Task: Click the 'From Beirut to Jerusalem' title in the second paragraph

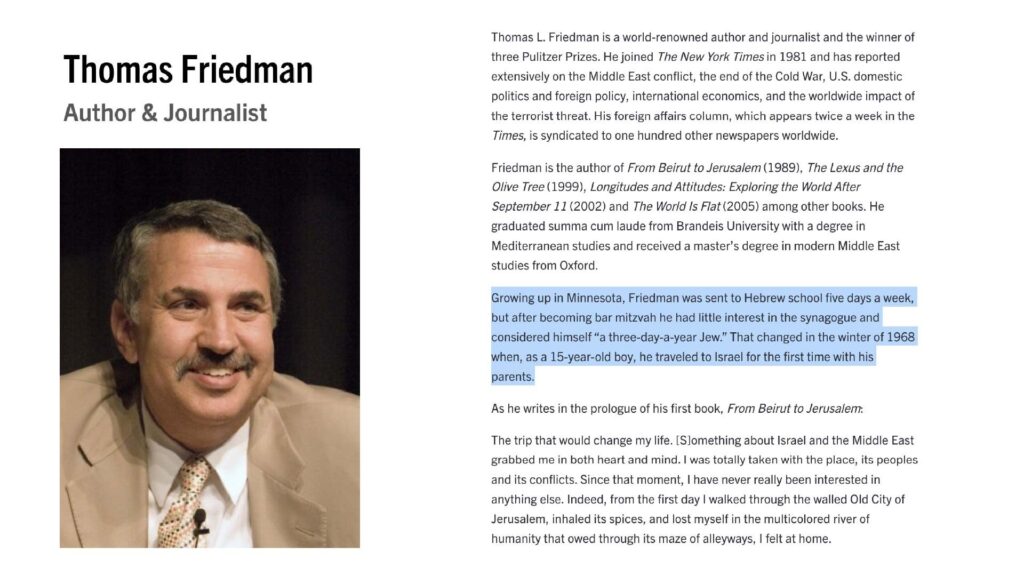Action: click(694, 167)
